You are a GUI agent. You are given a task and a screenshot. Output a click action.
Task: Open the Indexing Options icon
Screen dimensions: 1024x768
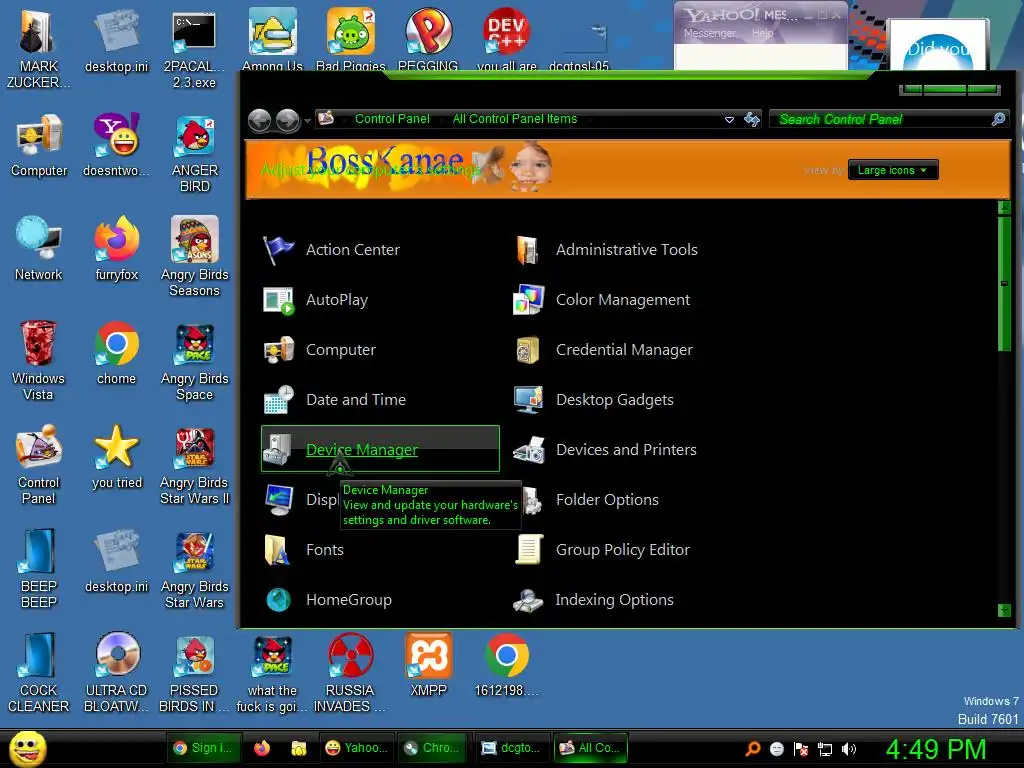(528, 600)
